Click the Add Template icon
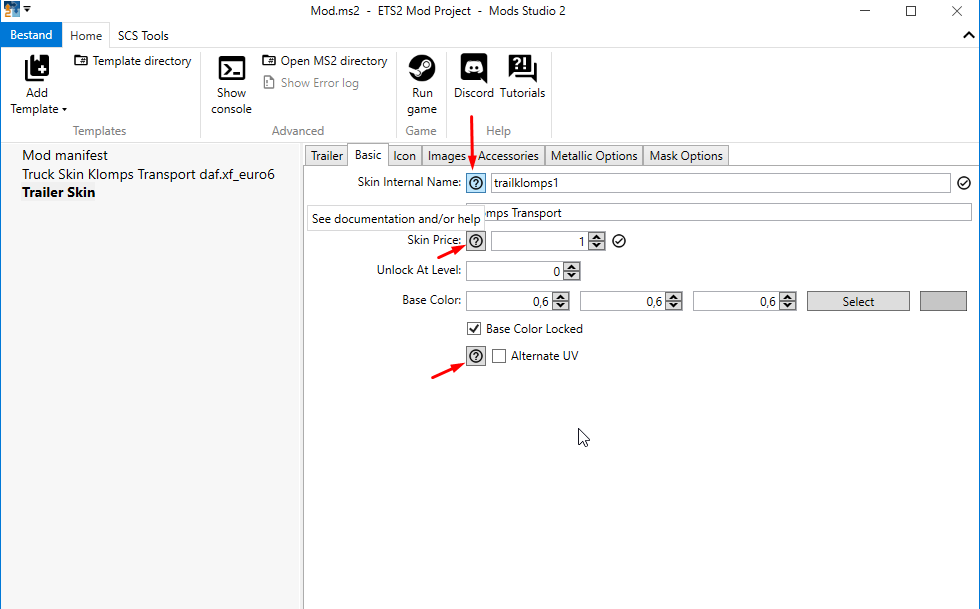Viewport: 980px width, 609px height. tap(37, 70)
